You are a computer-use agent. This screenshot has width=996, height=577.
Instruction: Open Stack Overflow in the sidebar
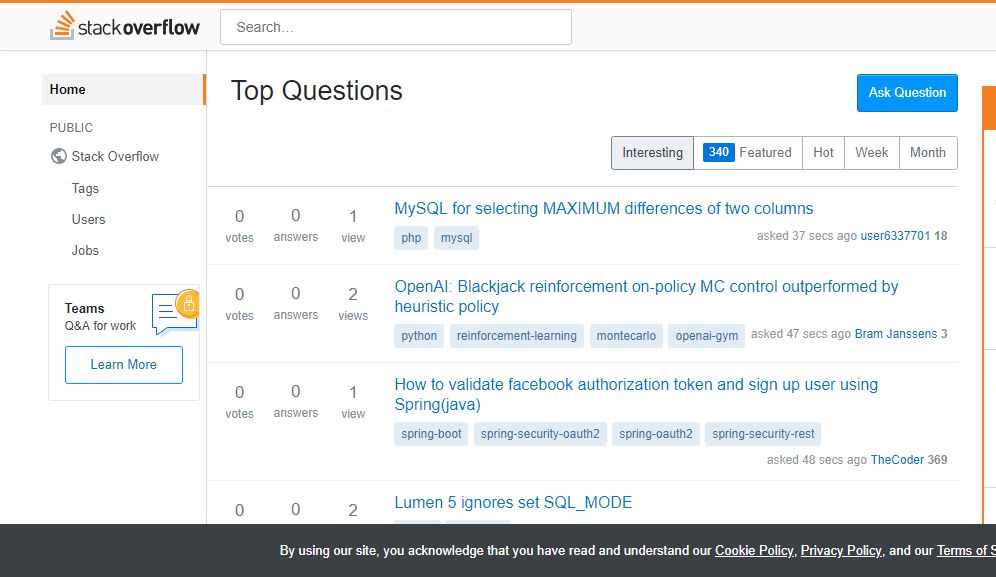115,156
